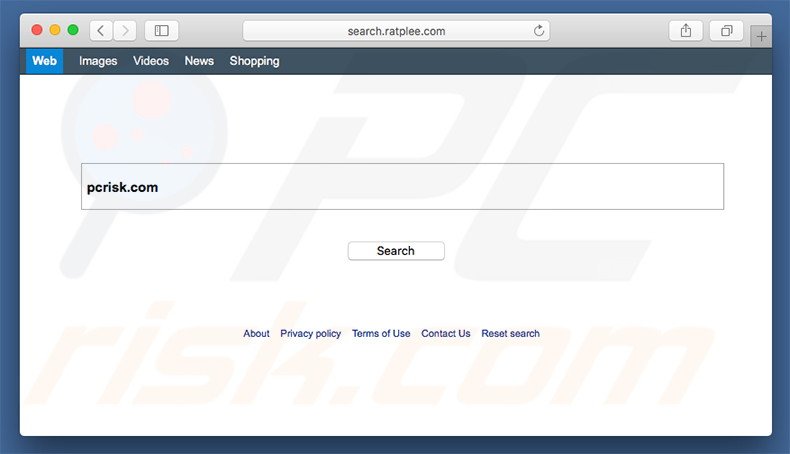This screenshot has height=454, width=790.
Task: Close the window with the red button
Action: point(37,30)
